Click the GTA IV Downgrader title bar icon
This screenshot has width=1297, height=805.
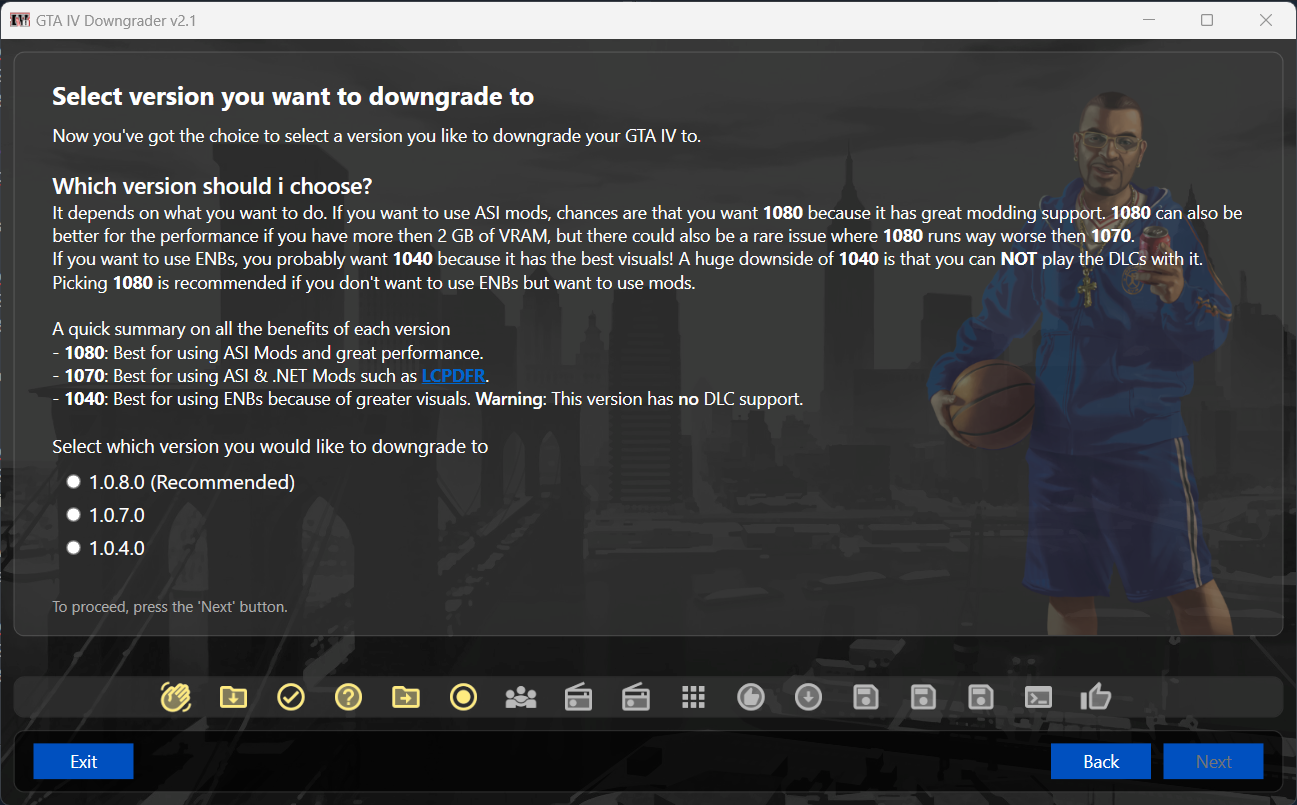click(19, 20)
